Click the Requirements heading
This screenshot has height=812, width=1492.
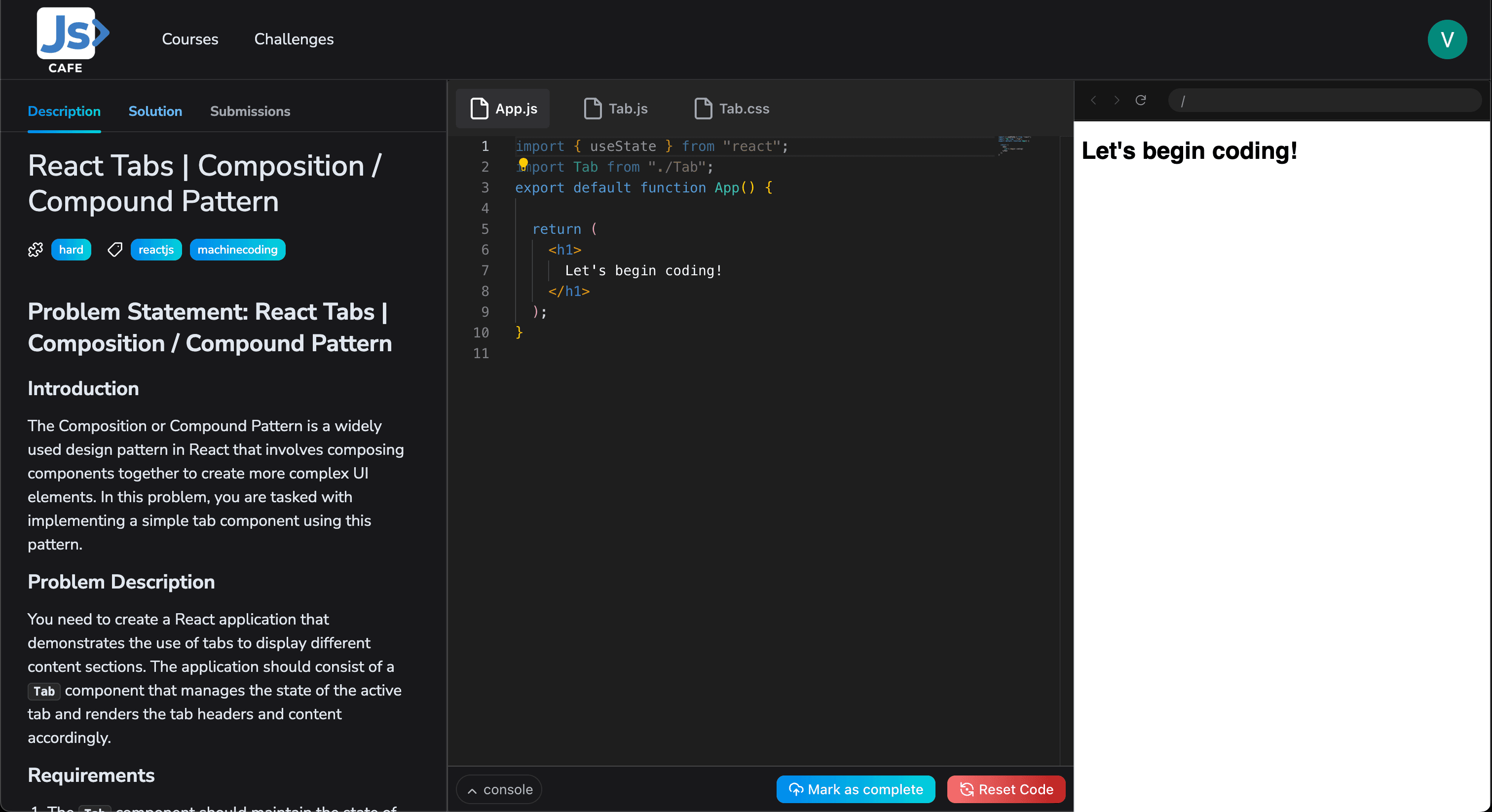click(91, 775)
